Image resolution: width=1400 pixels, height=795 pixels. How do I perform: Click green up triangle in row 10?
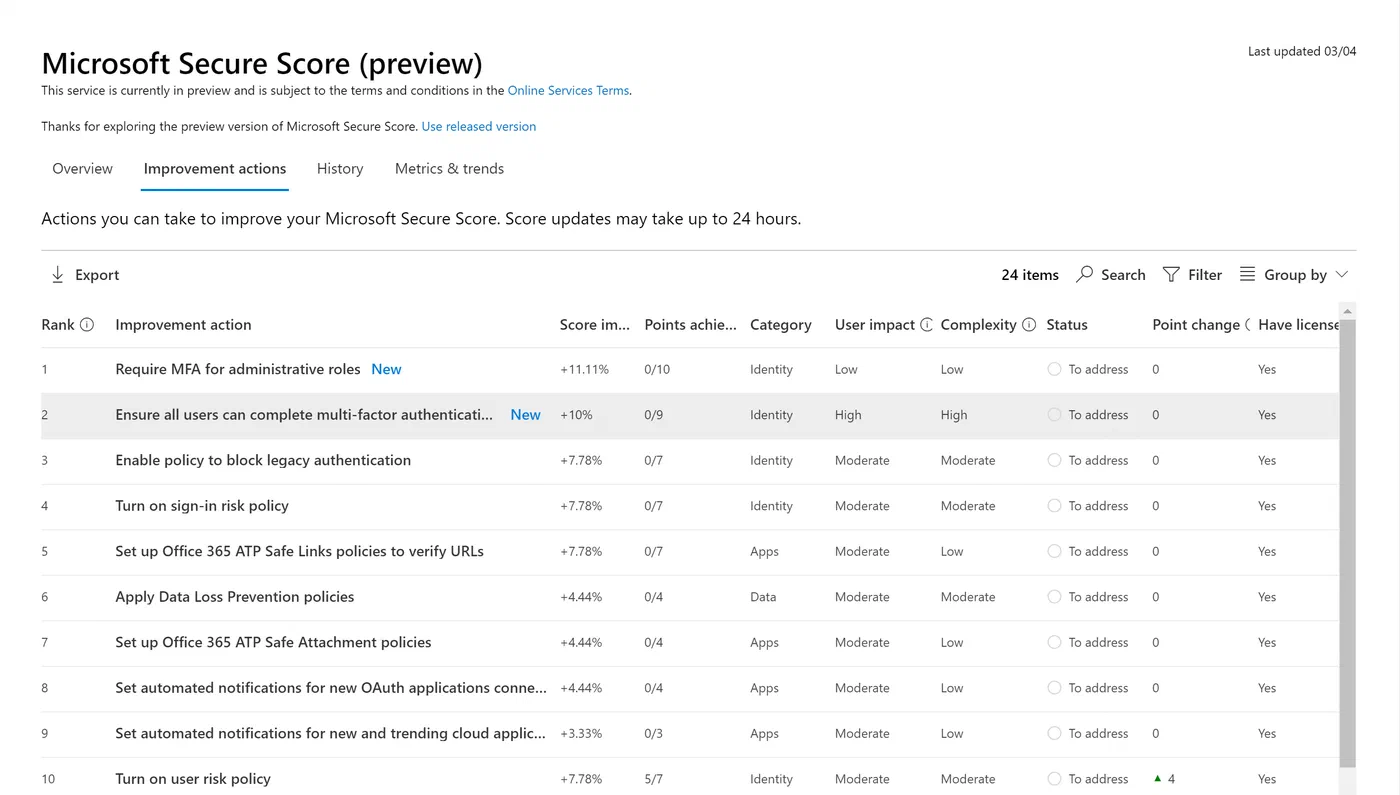(x=1158, y=778)
